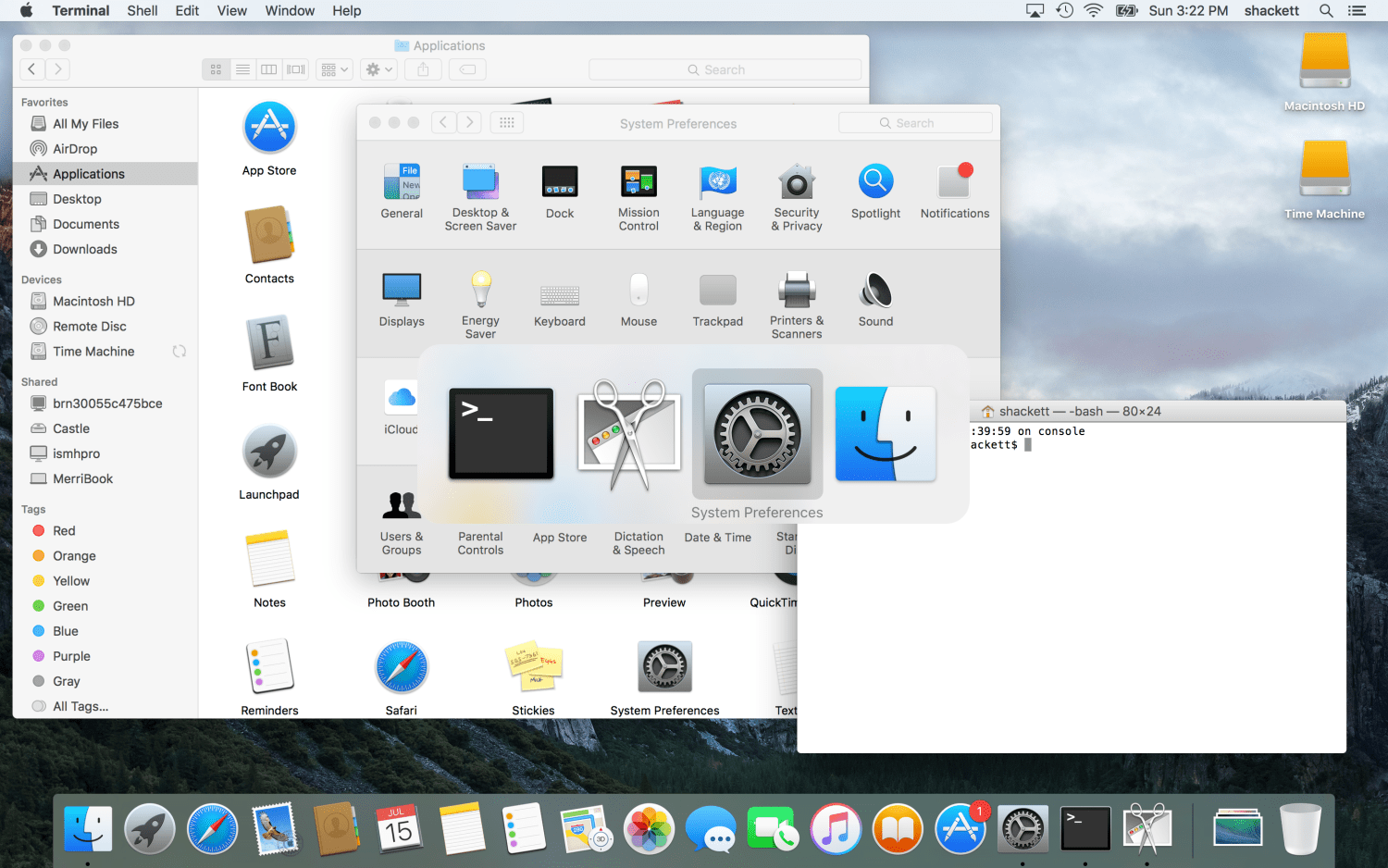Screen dimensions: 1388x868
Task: Open Language & Region preferences
Action: coord(718,197)
